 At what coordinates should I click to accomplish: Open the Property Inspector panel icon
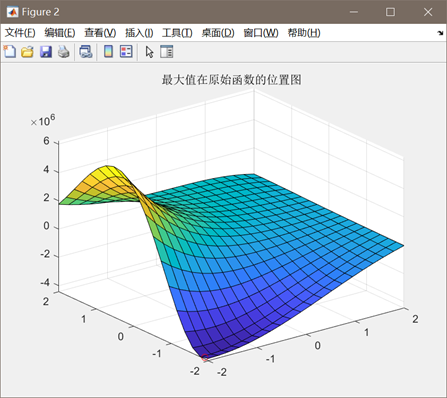(166, 52)
